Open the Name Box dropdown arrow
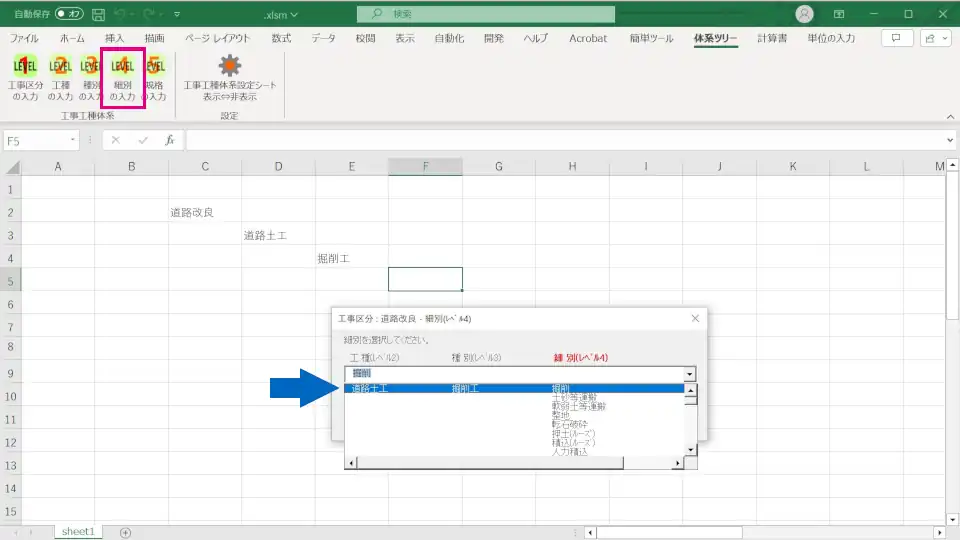960x540 pixels. pyautogui.click(x=73, y=140)
